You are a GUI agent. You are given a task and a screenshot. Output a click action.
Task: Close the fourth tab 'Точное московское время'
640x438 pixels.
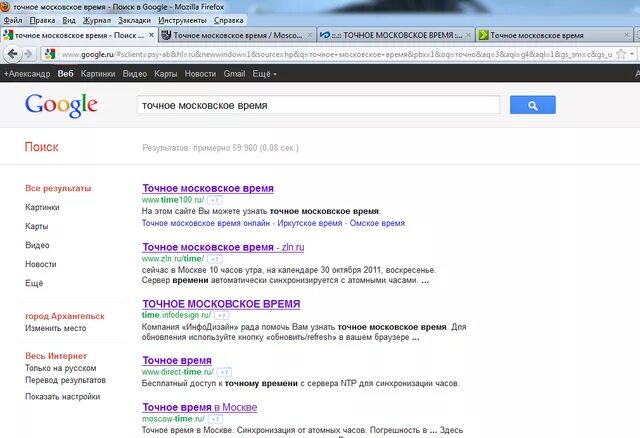(x=627, y=35)
